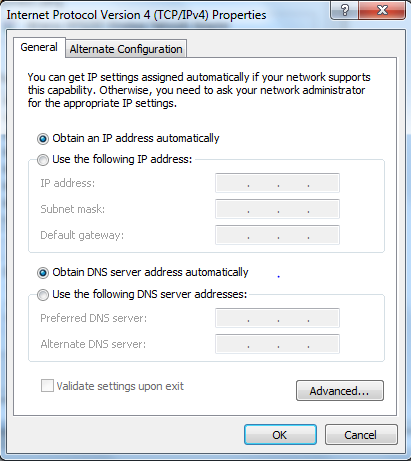The width and height of the screenshot is (411, 461).
Task: Open the Advanced settings button
Action: (340, 391)
